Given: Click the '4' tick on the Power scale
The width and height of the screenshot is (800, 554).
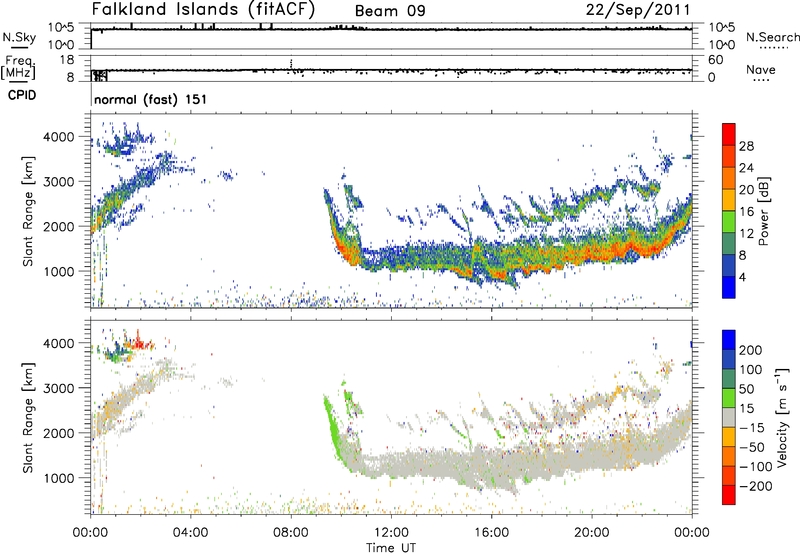Looking at the screenshot, I should (x=742, y=276).
